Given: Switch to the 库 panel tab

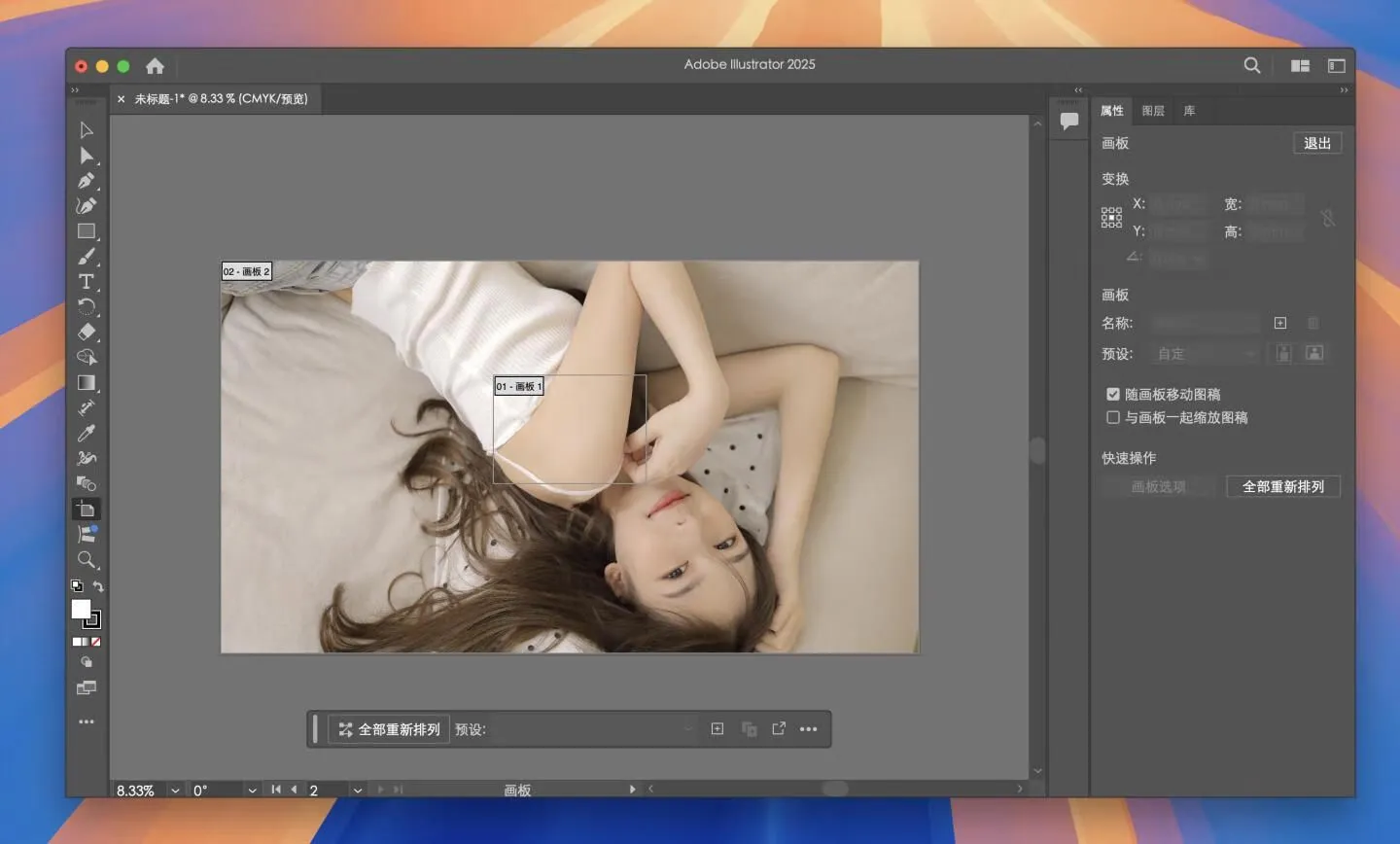Looking at the screenshot, I should click(1189, 111).
